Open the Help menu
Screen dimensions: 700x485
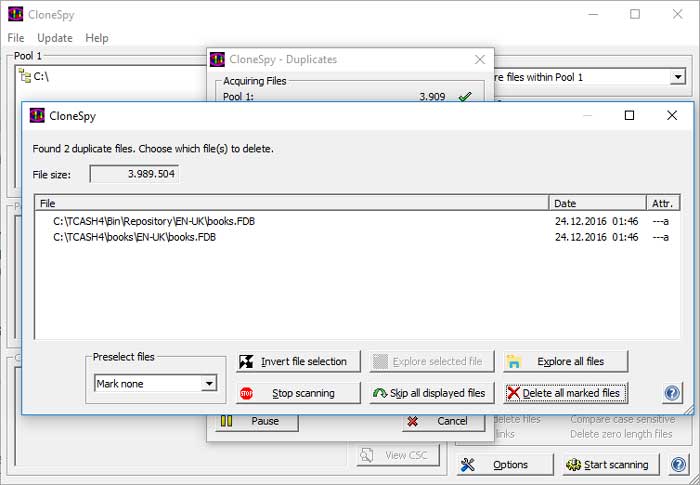click(x=97, y=38)
